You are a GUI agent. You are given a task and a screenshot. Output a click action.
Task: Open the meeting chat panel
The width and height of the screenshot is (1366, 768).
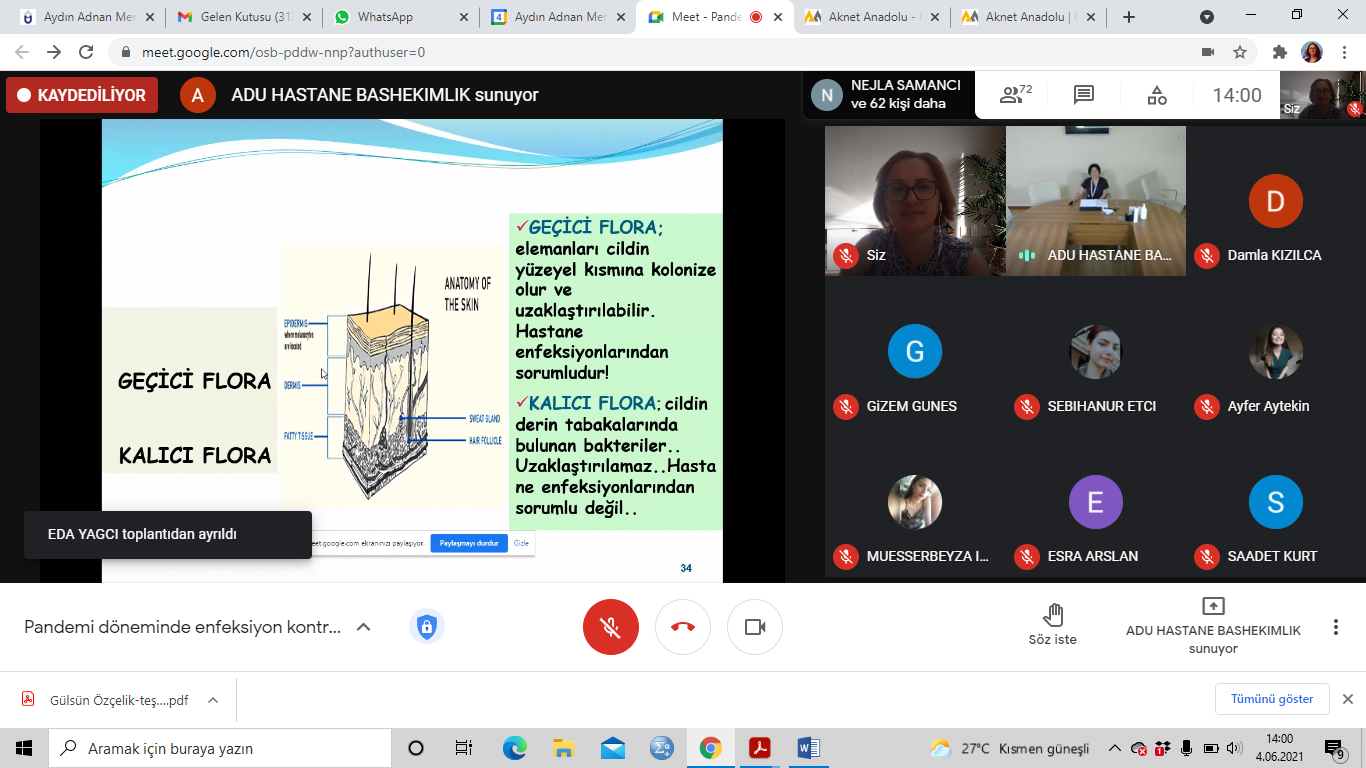[x=1083, y=95]
